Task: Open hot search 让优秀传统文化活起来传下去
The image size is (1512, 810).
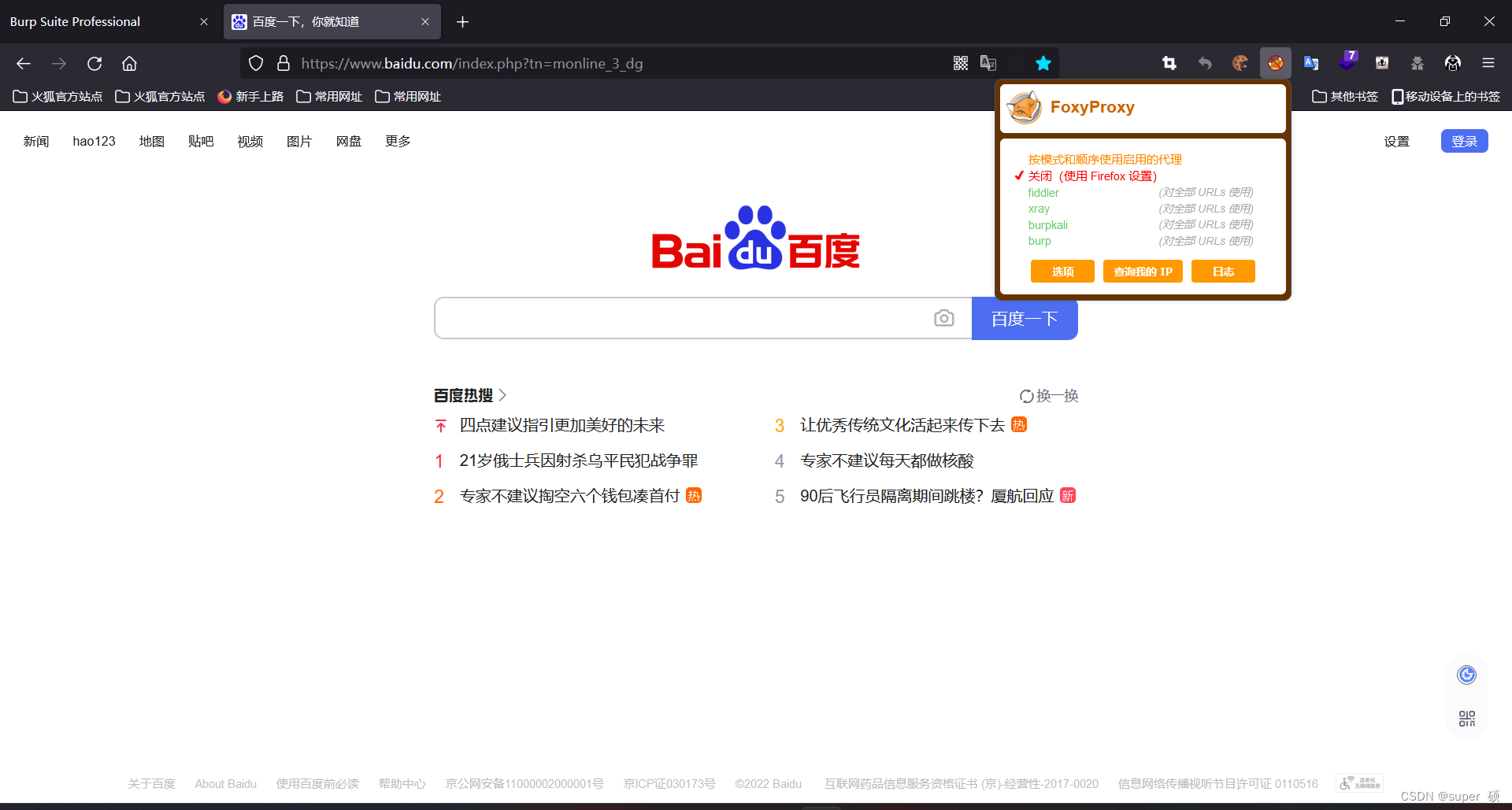Action: point(902,425)
